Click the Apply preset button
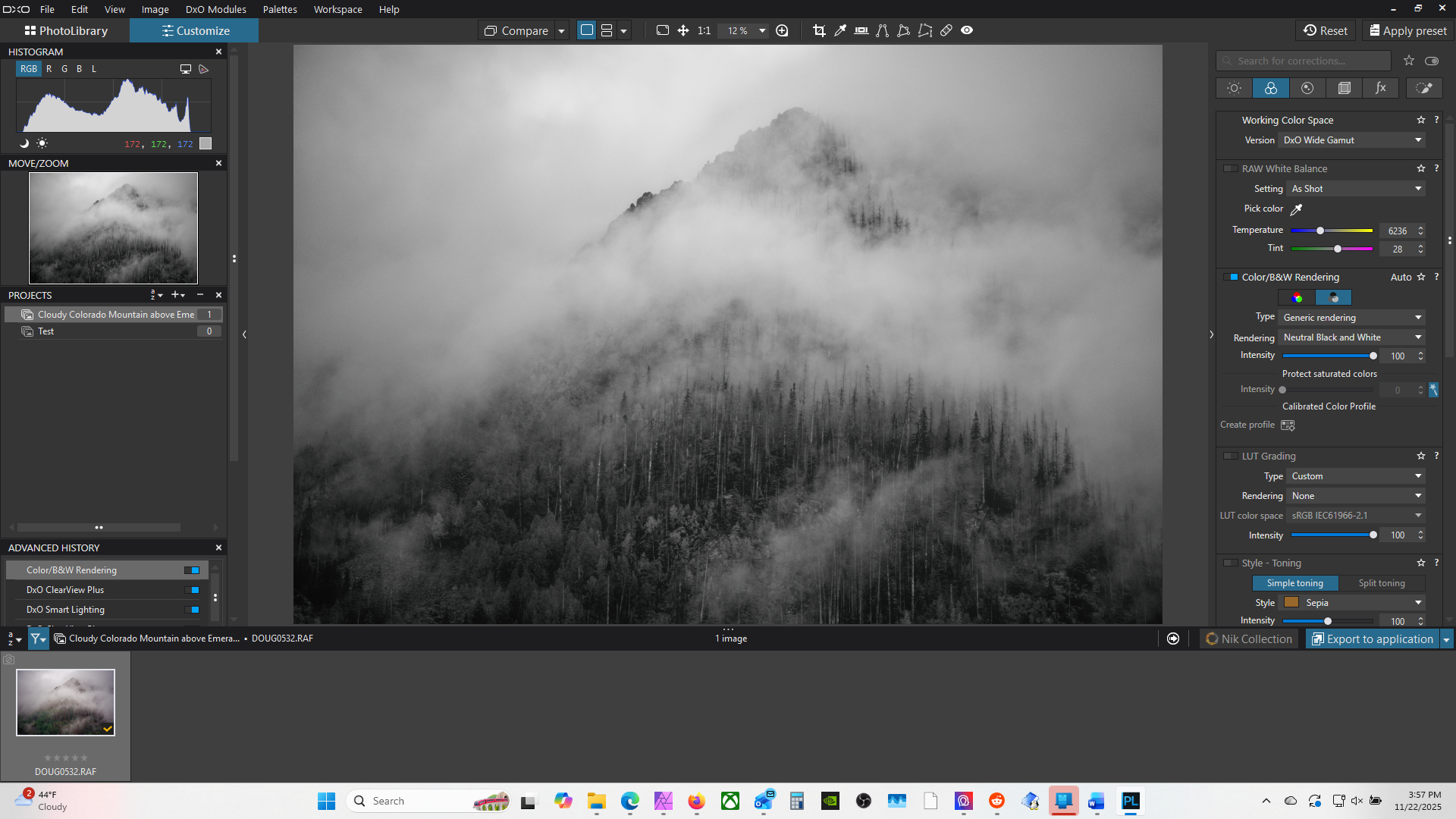This screenshot has width=1456, height=819. click(1407, 31)
